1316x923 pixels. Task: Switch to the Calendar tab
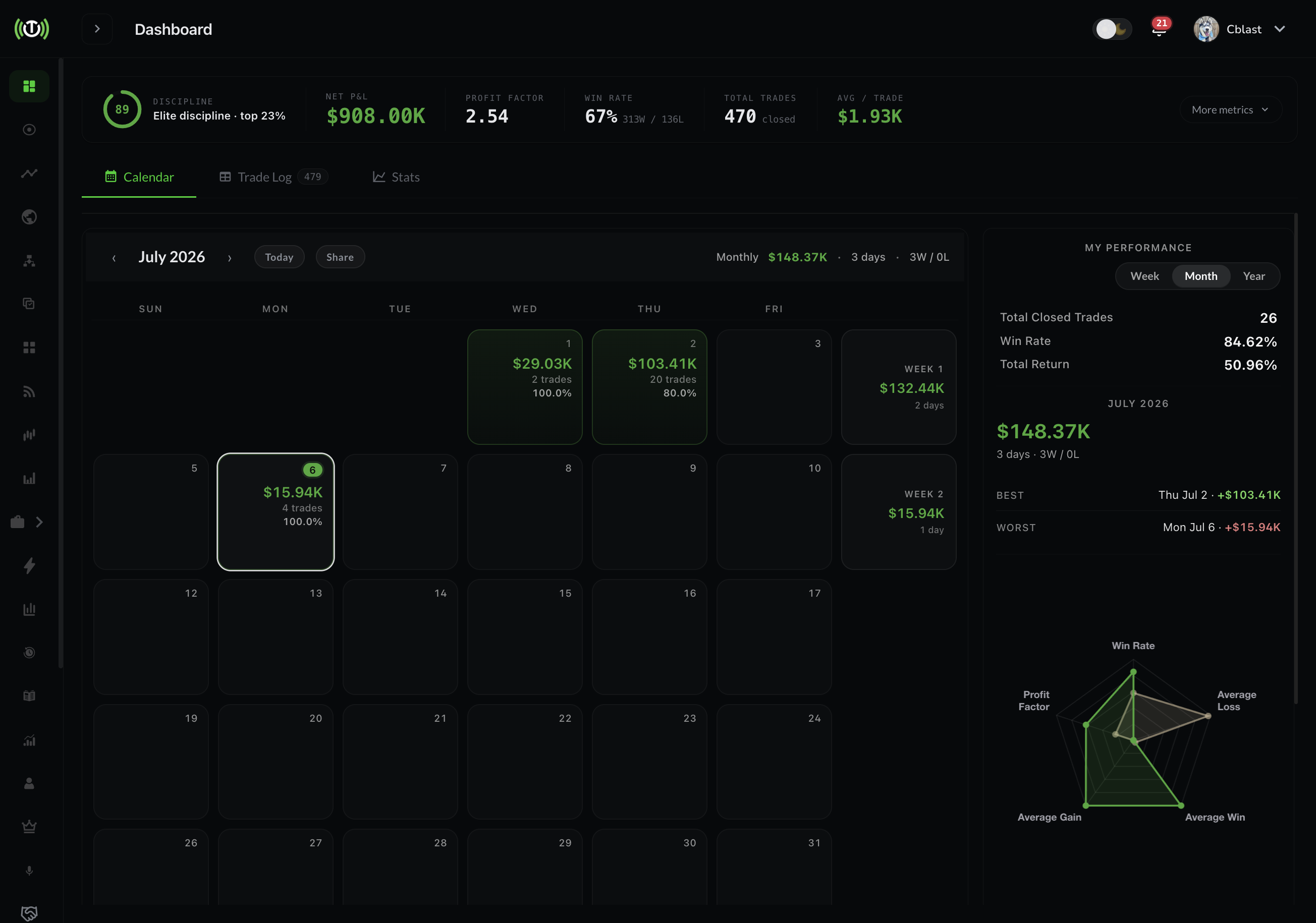click(x=139, y=177)
